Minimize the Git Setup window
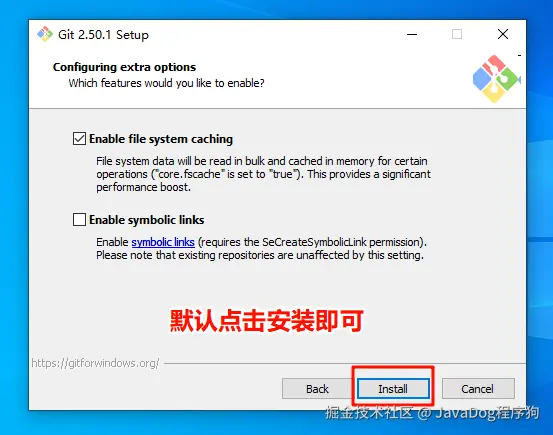Viewport: 553px width, 435px height. point(412,35)
